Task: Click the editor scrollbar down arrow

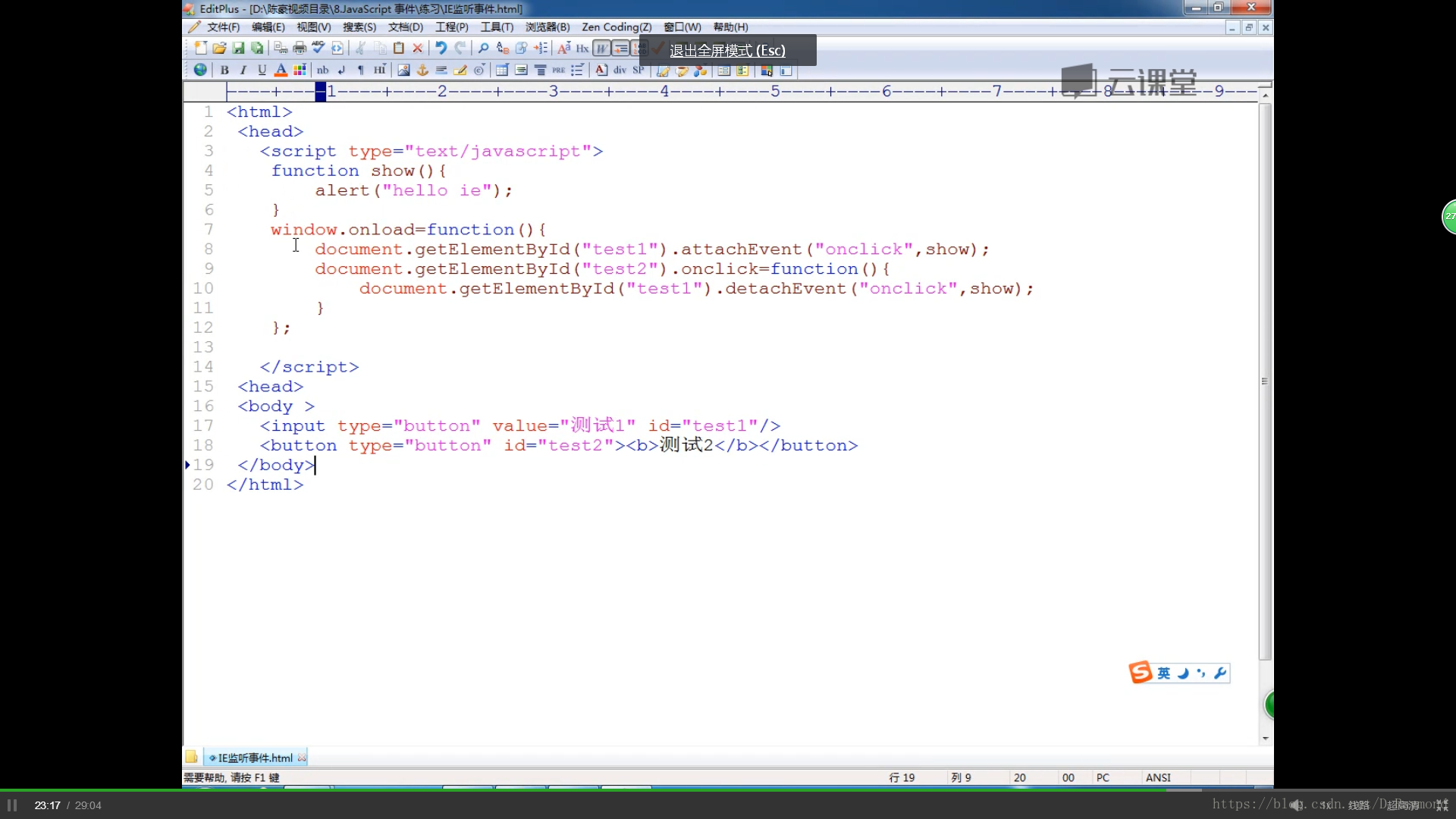Action: [x=1265, y=738]
